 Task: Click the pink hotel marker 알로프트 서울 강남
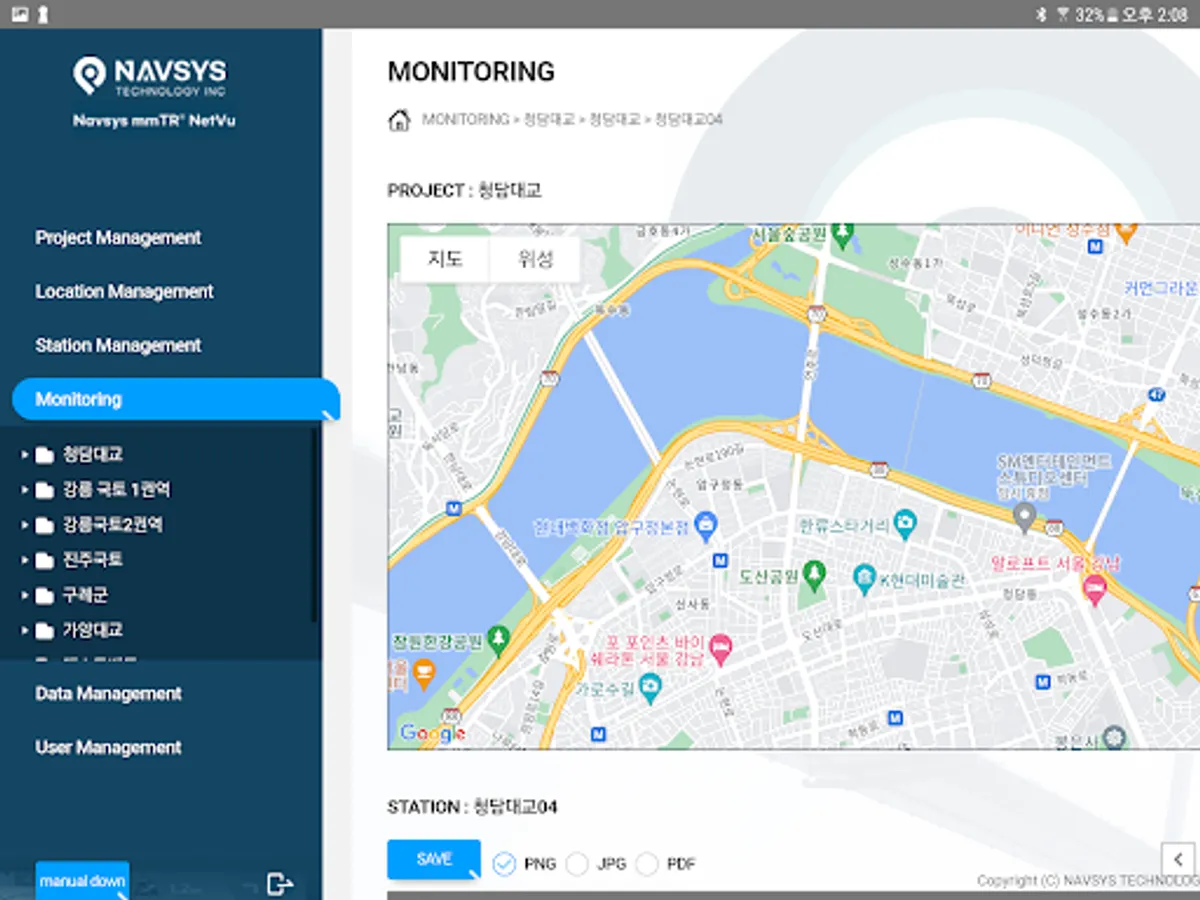tap(1094, 590)
